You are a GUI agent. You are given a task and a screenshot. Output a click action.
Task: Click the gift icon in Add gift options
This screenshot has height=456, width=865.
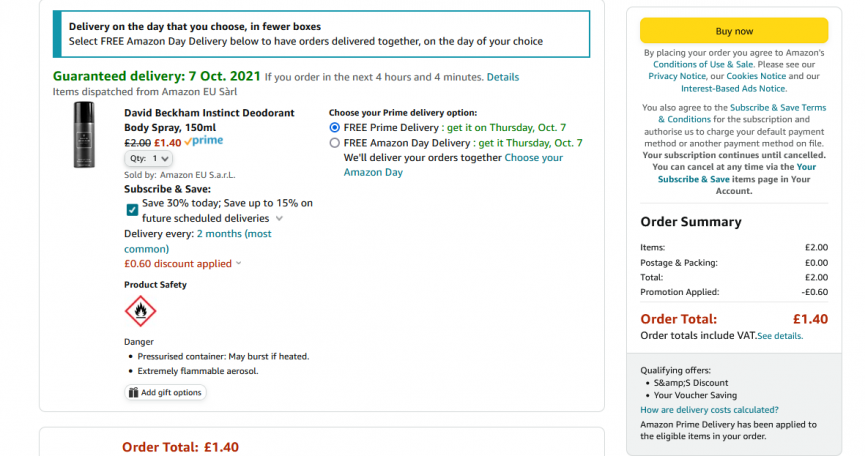[x=133, y=393]
